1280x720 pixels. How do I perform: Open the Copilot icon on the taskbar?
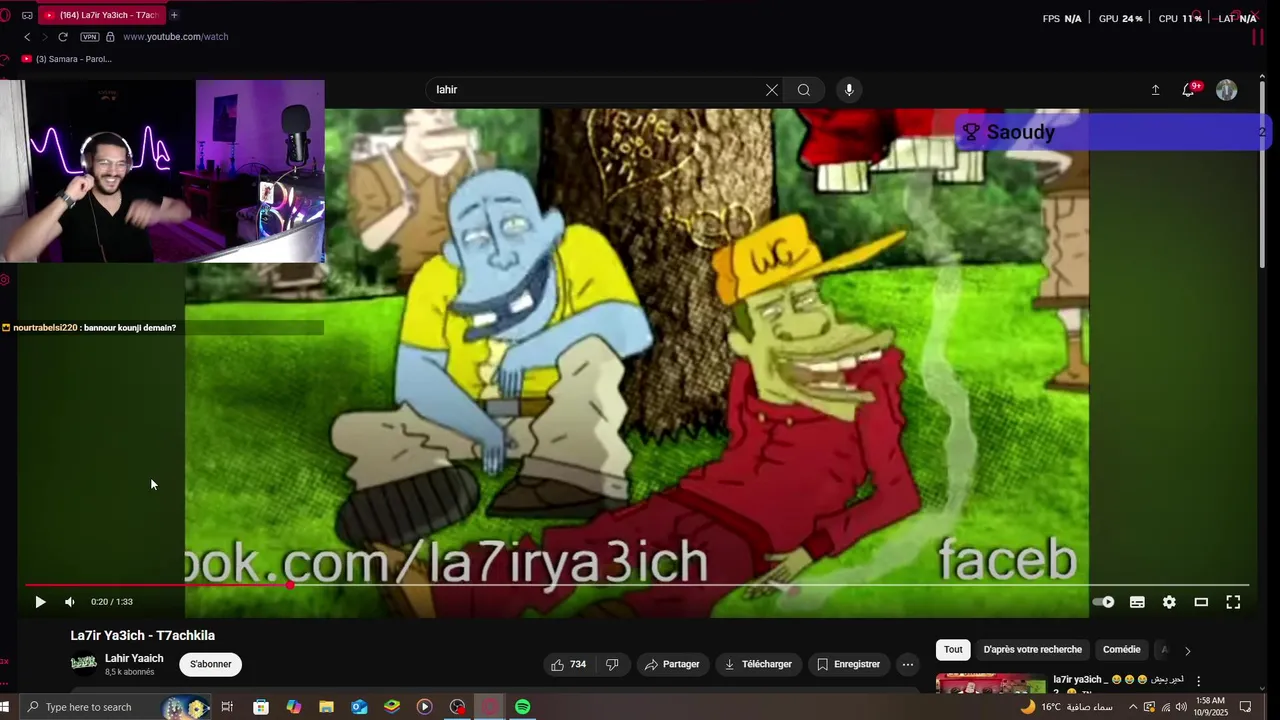(293, 707)
